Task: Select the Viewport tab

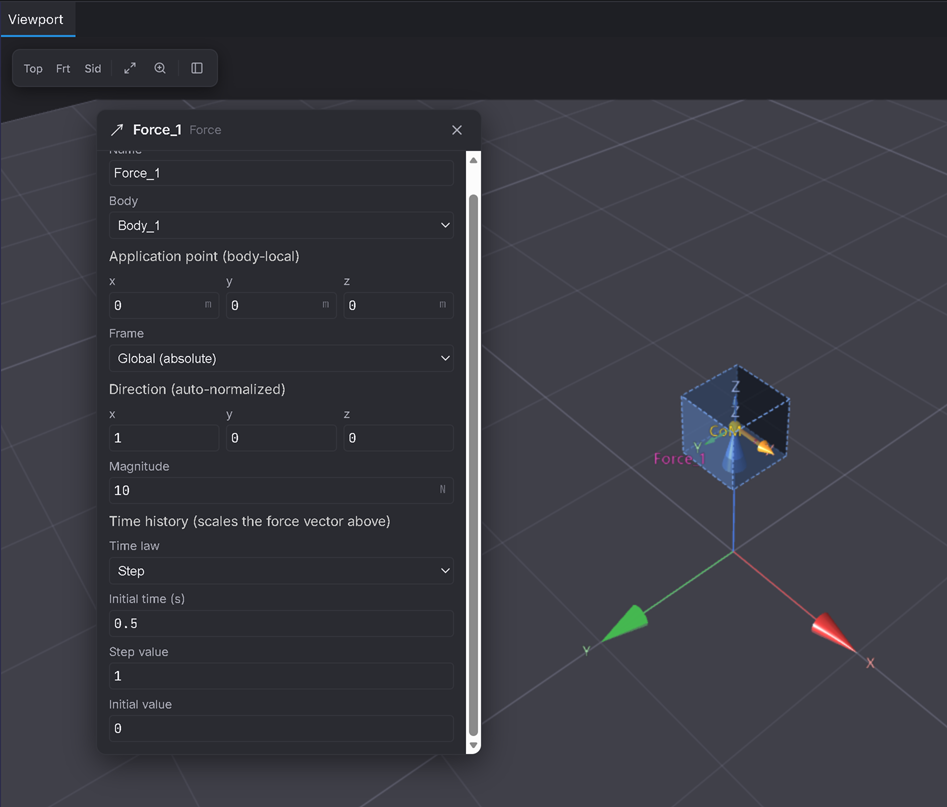Action: click(x=37, y=19)
